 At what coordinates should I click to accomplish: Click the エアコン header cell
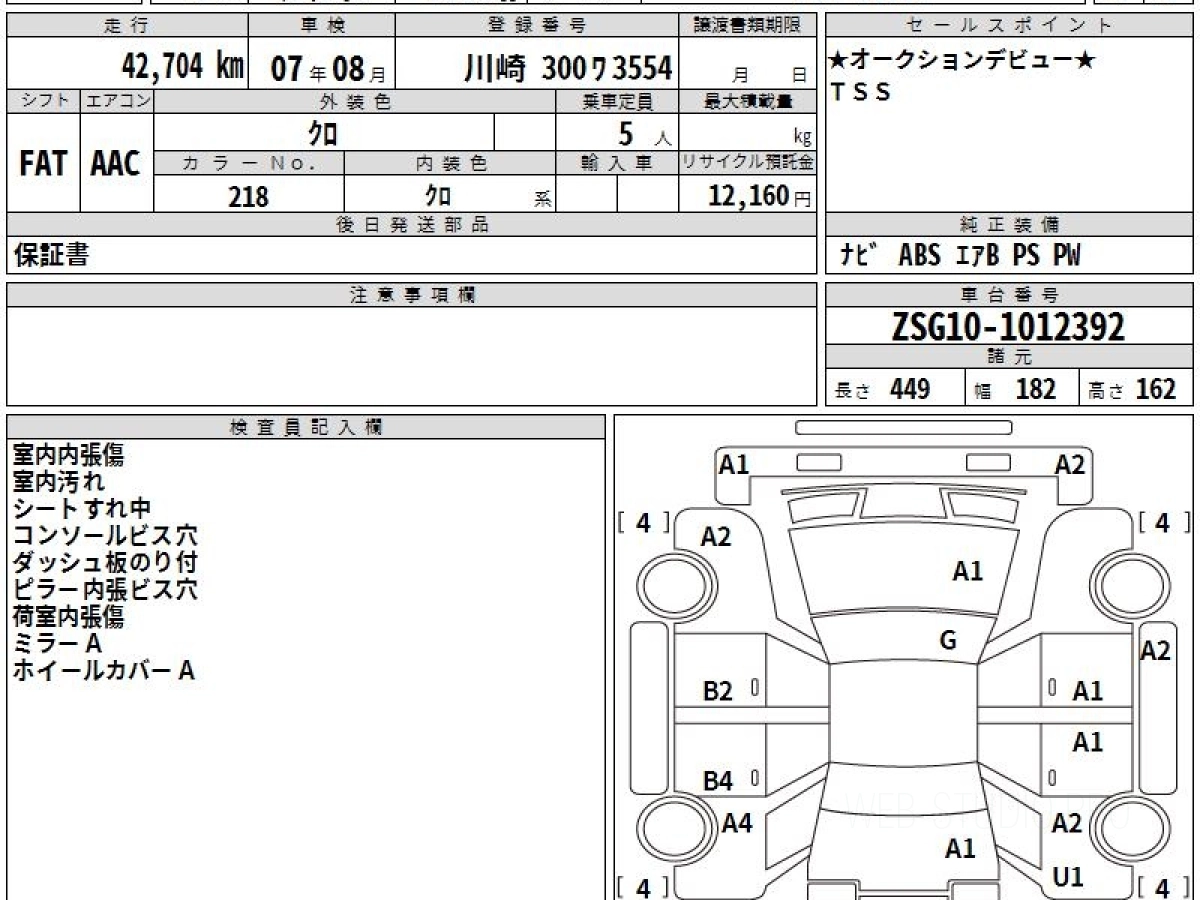point(117,101)
